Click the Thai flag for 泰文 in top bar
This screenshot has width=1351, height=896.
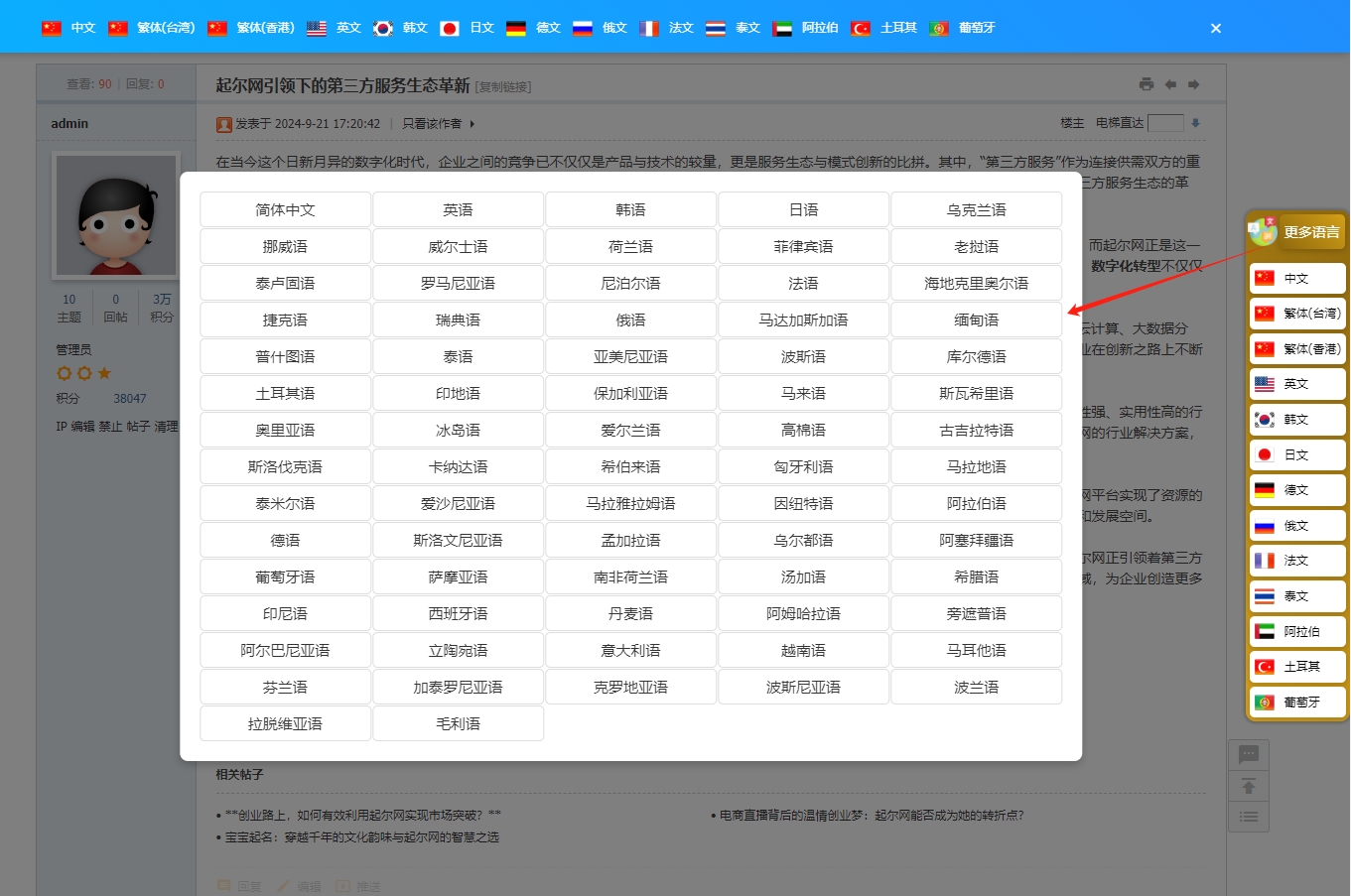(716, 28)
